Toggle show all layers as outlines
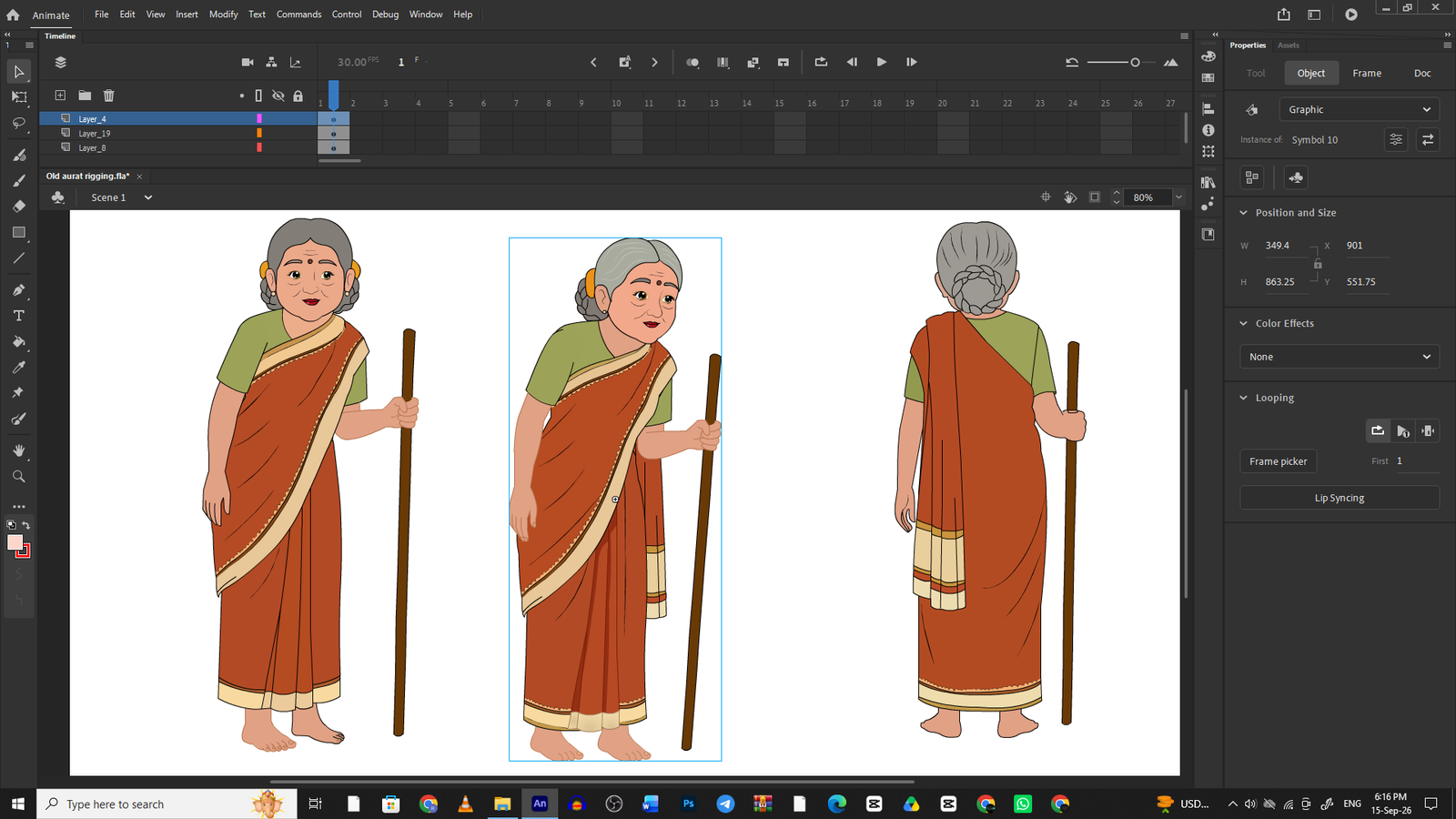Image resolution: width=1456 pixels, height=819 pixels. (x=258, y=96)
